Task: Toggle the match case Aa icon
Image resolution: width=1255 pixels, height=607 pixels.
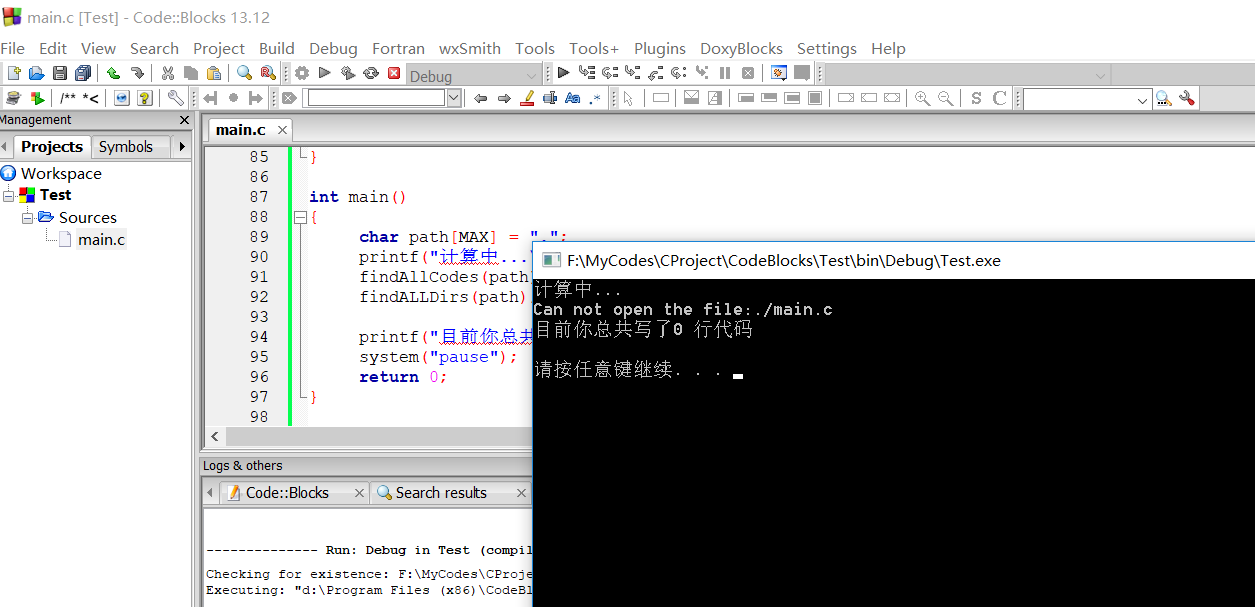Action: [573, 98]
